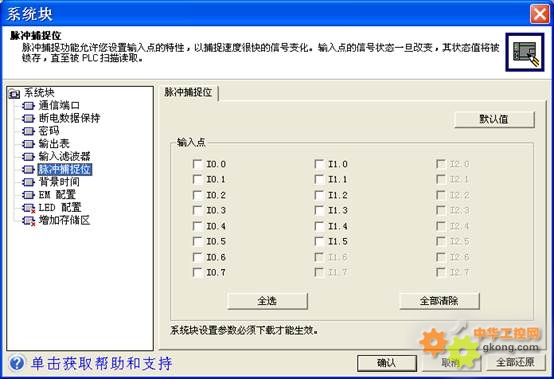Click the 密码 node icon
Image resolution: width=554 pixels, height=379 pixels.
tap(28, 131)
